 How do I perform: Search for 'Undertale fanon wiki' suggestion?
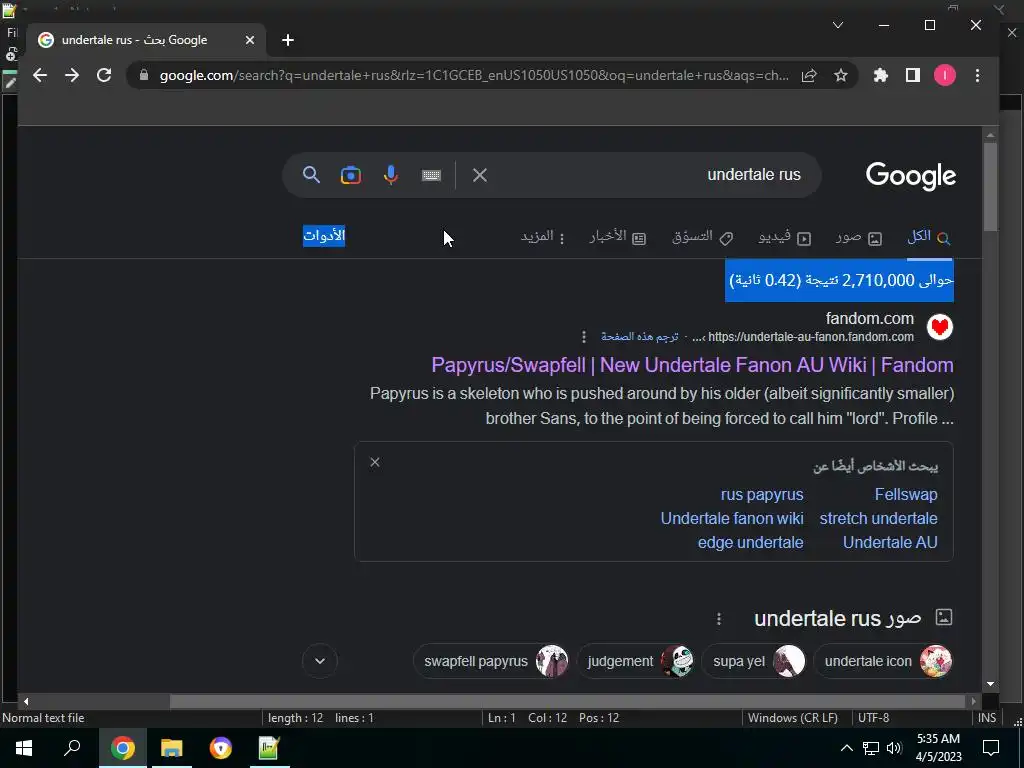732,519
